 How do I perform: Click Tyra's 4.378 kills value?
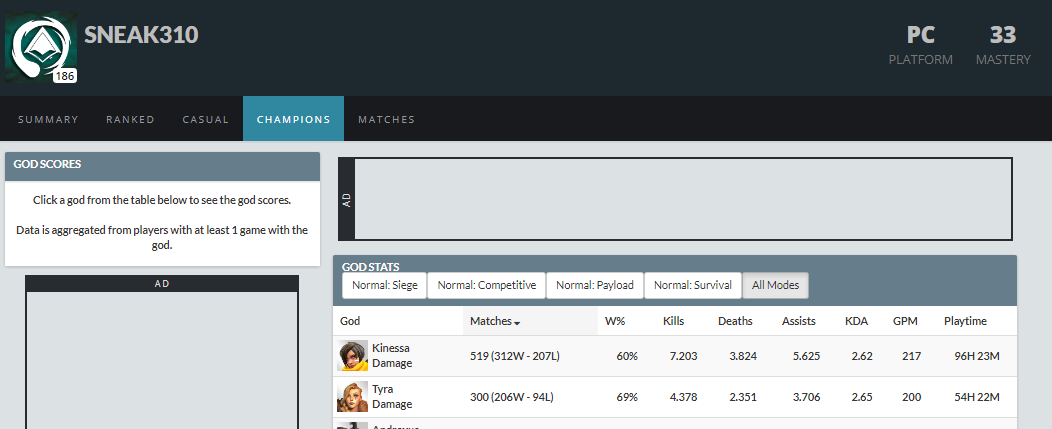pos(683,397)
